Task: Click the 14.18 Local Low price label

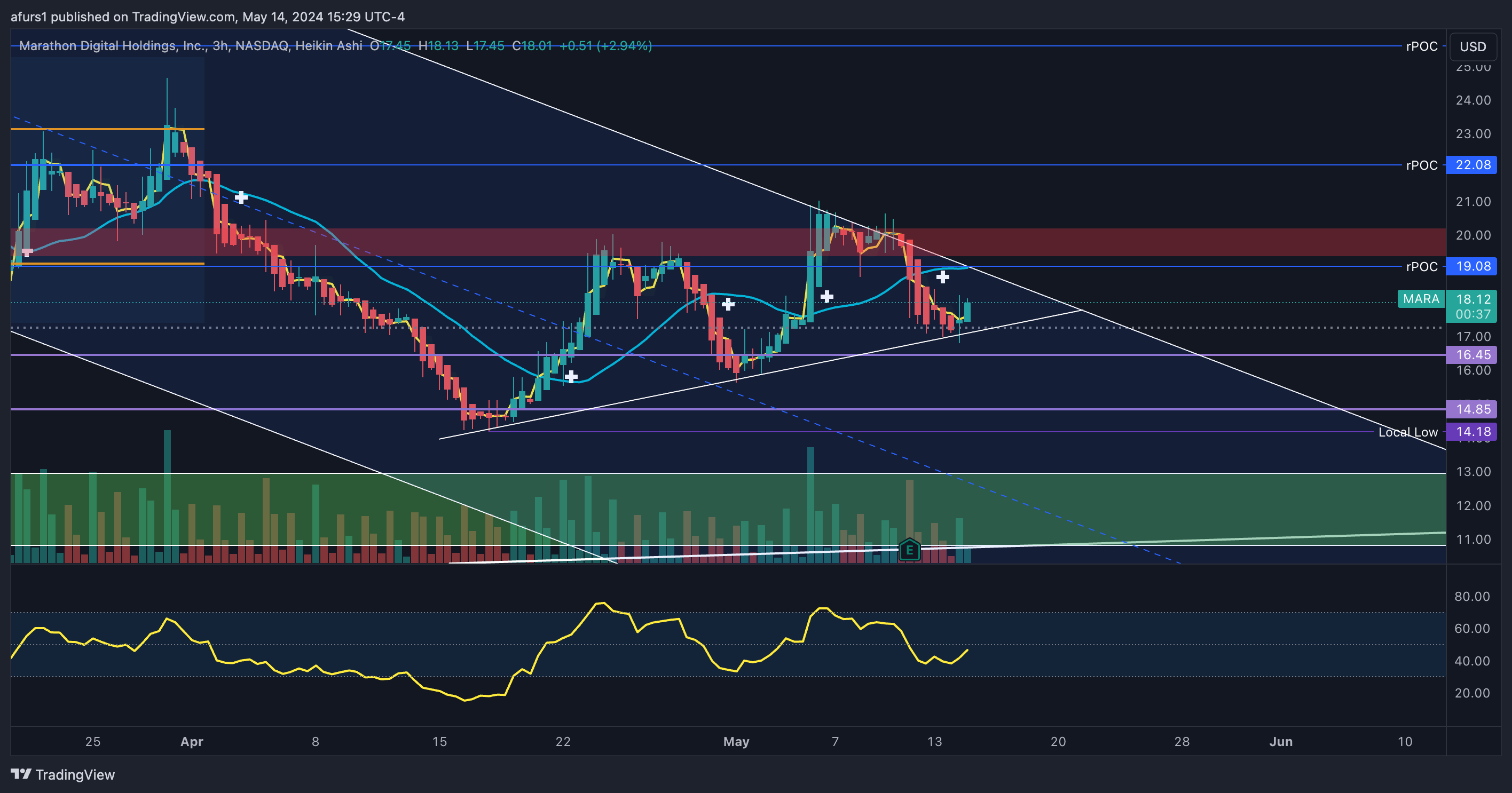Action: pos(1472,432)
